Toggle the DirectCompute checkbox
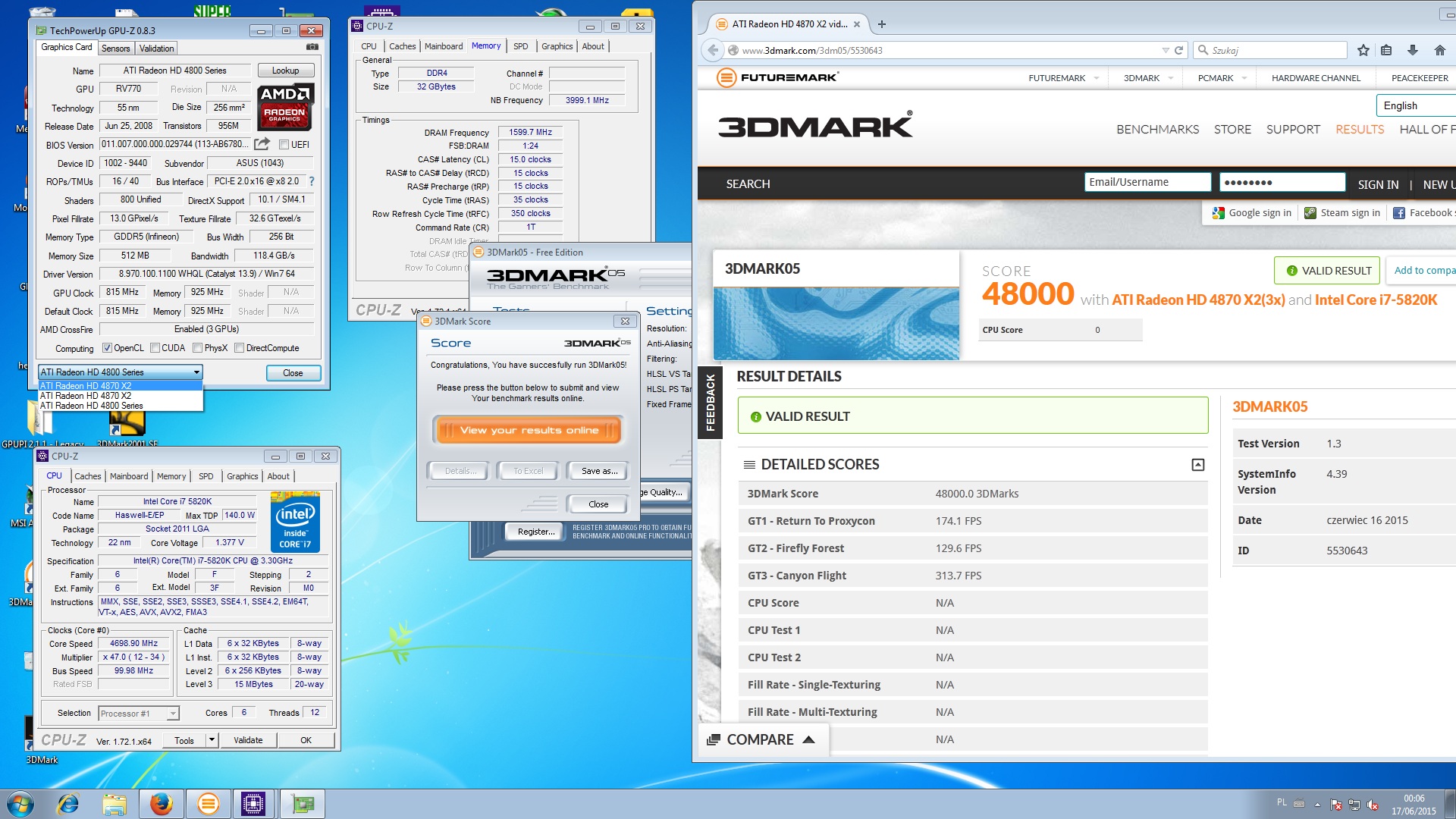Viewport: 1456px width, 819px height. (x=239, y=348)
